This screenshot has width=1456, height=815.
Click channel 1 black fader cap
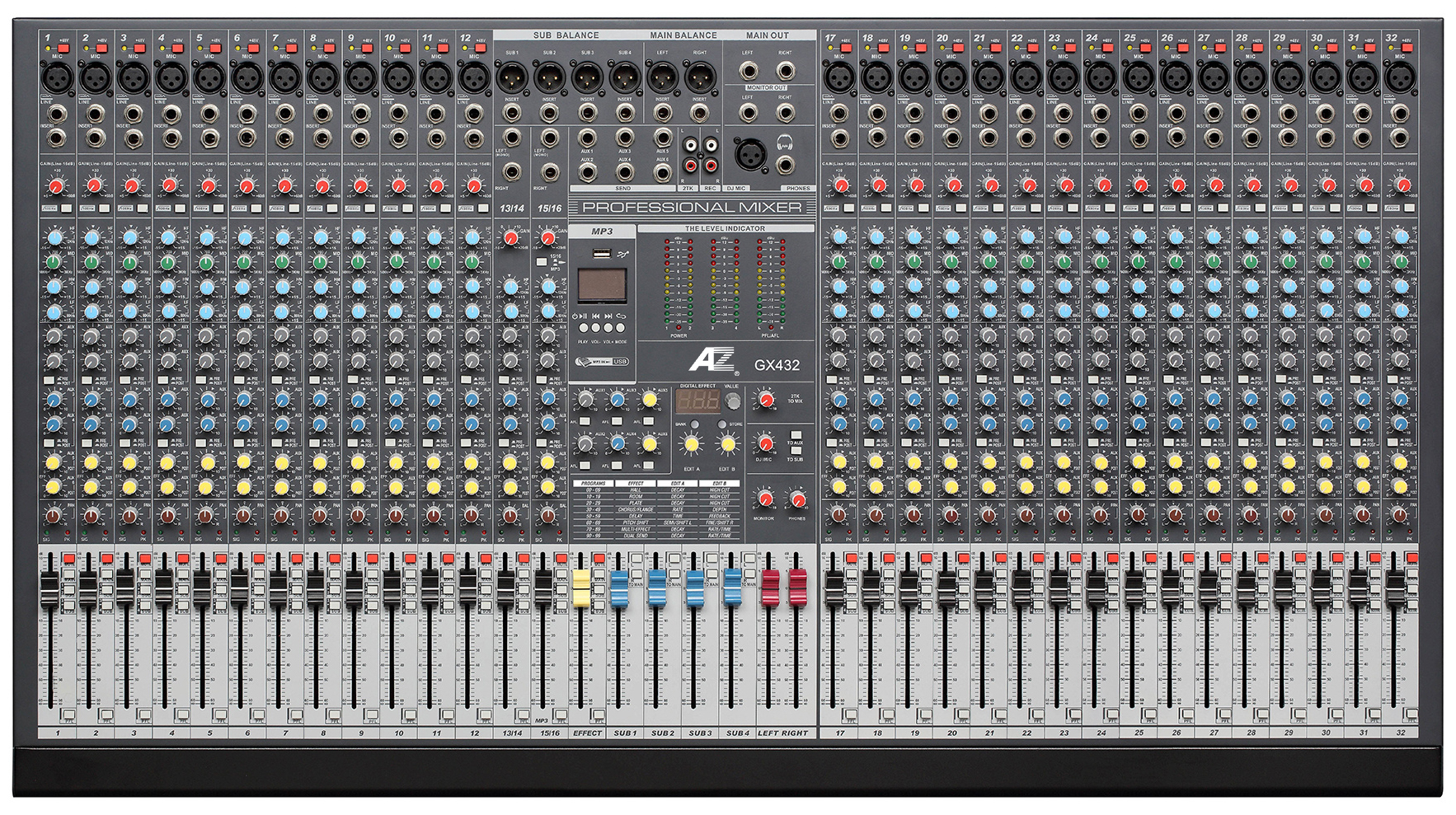pyautogui.click(x=50, y=592)
